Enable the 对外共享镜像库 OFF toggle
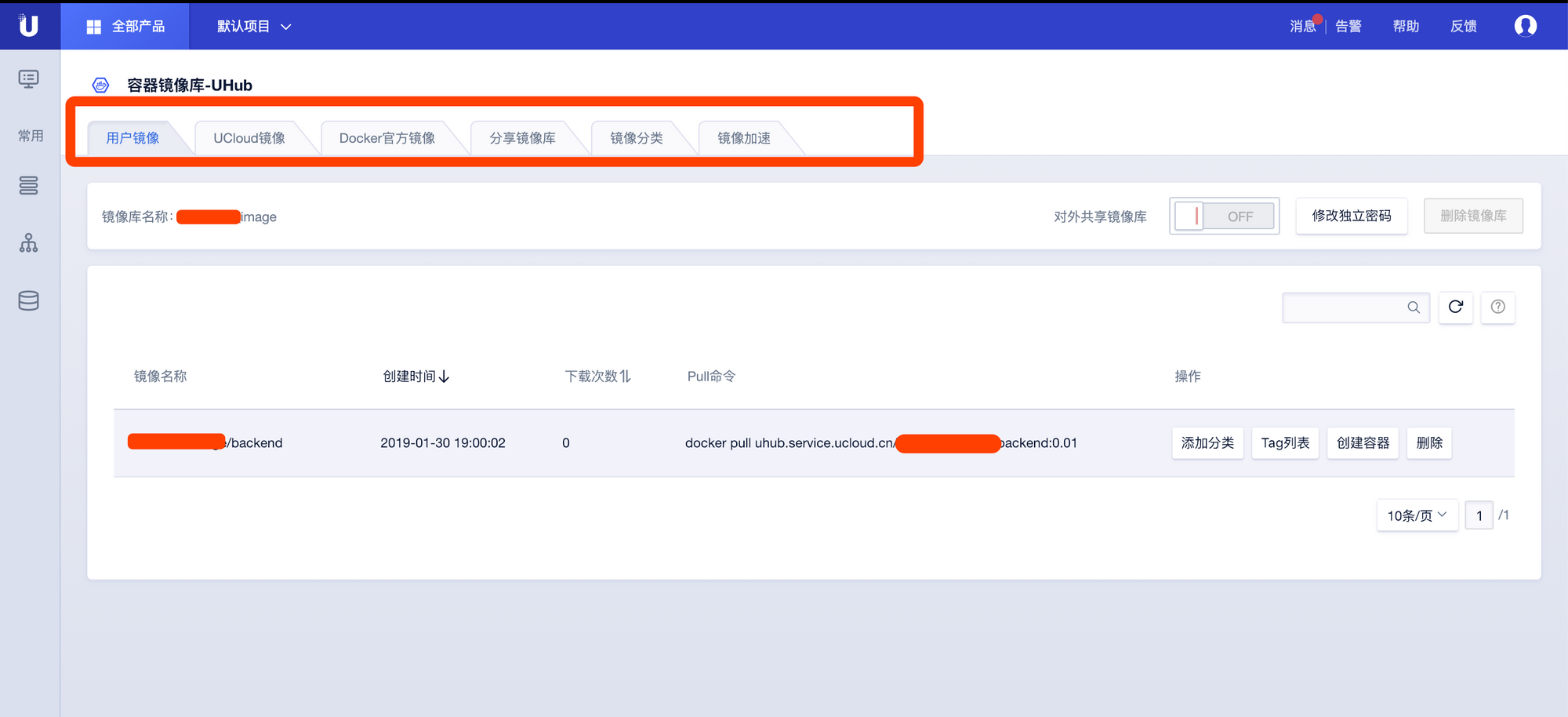The width and height of the screenshot is (1568, 717). [1224, 216]
